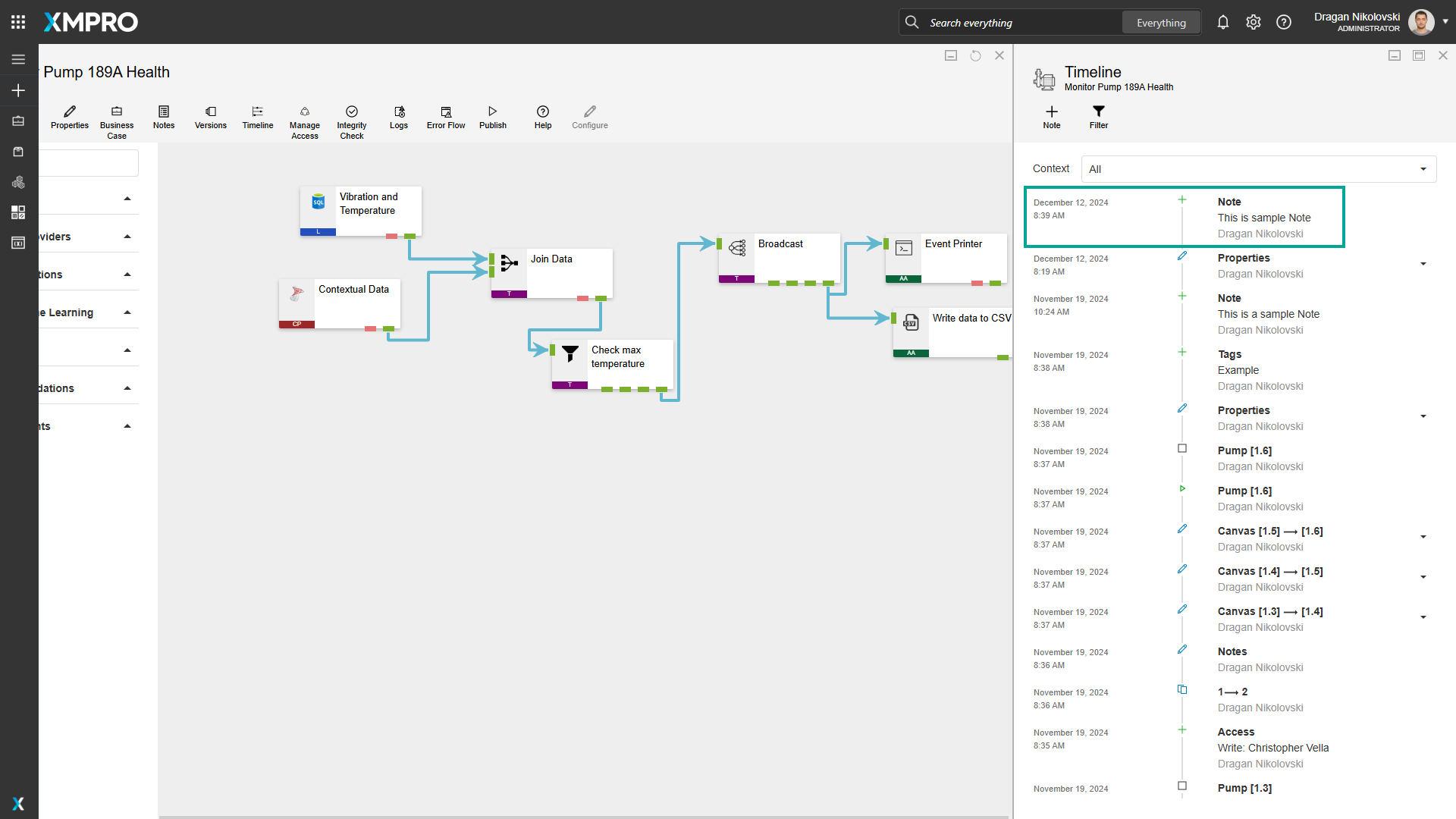
Task: Select the Properties tool in the designer toolbar
Action: click(69, 118)
